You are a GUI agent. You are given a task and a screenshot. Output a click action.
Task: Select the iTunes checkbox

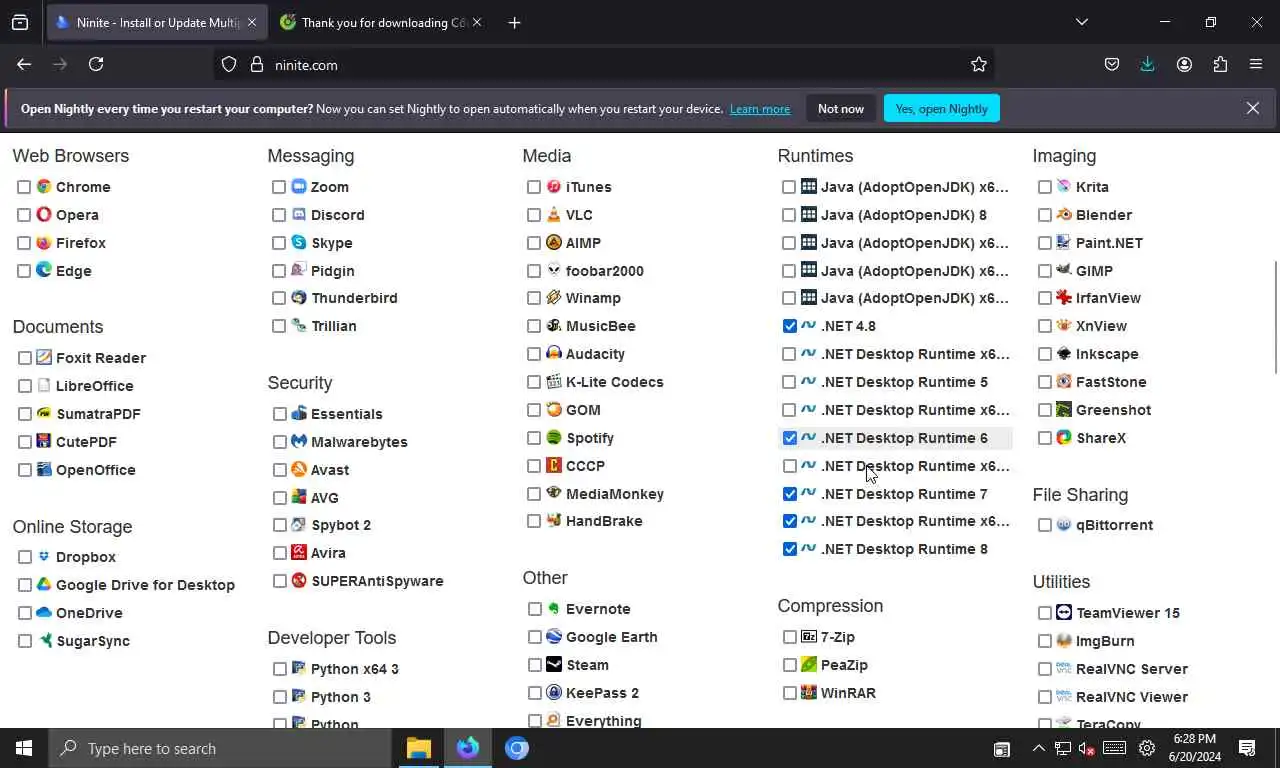(534, 187)
